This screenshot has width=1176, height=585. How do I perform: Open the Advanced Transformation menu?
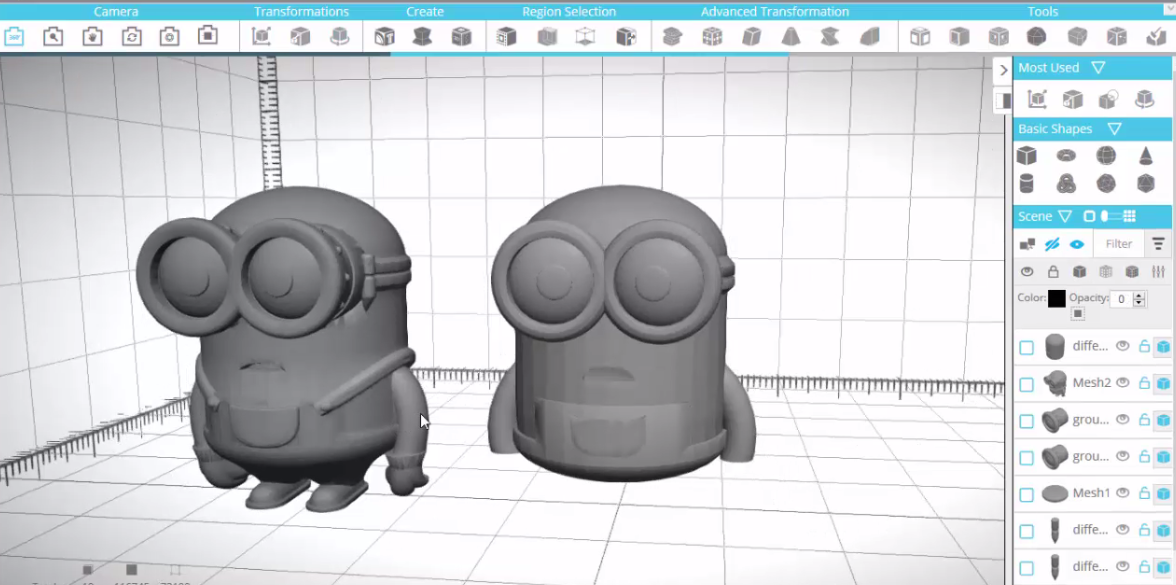775,11
